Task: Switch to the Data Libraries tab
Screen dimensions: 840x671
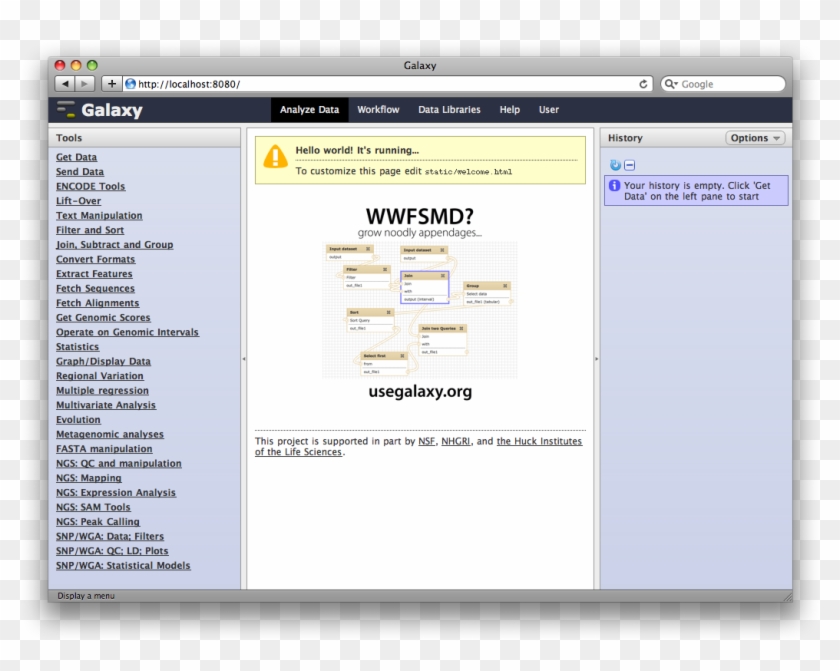Action: tap(449, 110)
